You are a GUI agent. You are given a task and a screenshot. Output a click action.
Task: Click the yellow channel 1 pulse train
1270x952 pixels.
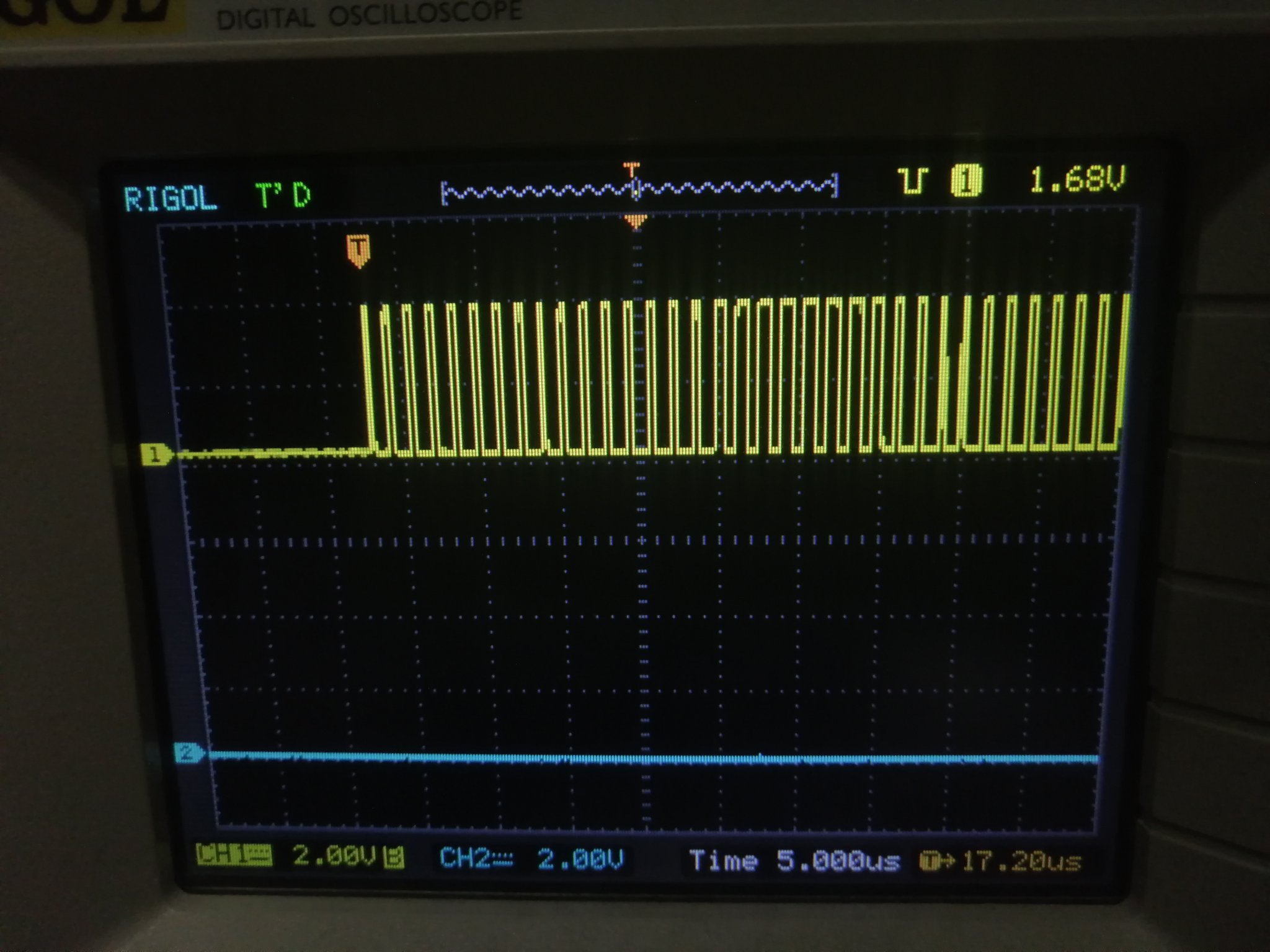coord(744,375)
